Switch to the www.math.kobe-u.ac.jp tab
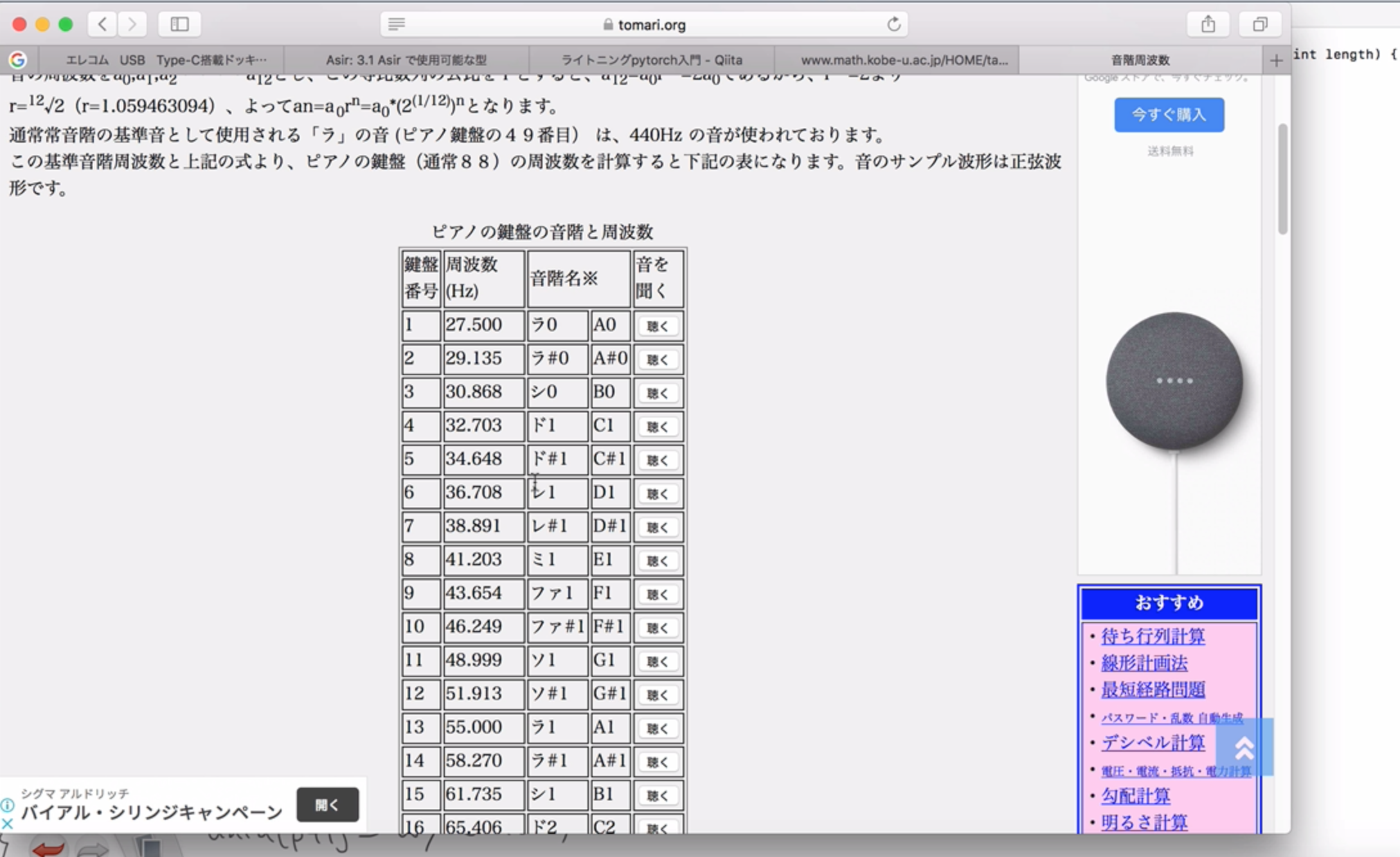Screen dimensions: 1400x857 point(897,60)
